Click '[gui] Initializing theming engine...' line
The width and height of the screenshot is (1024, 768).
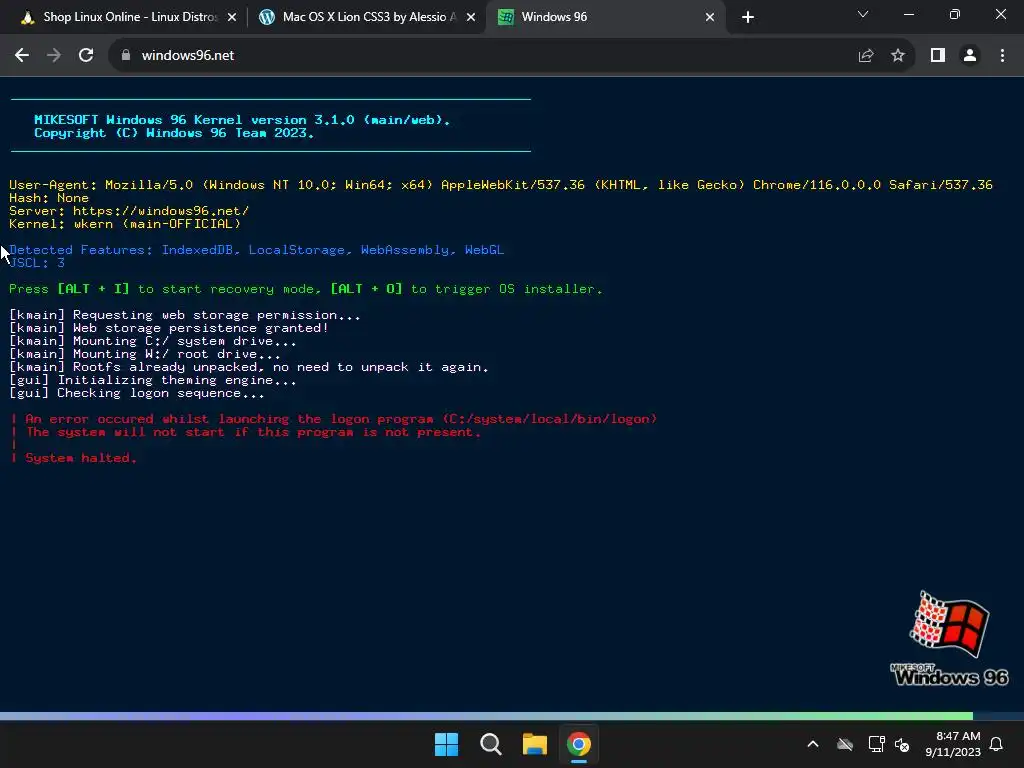tap(153, 380)
